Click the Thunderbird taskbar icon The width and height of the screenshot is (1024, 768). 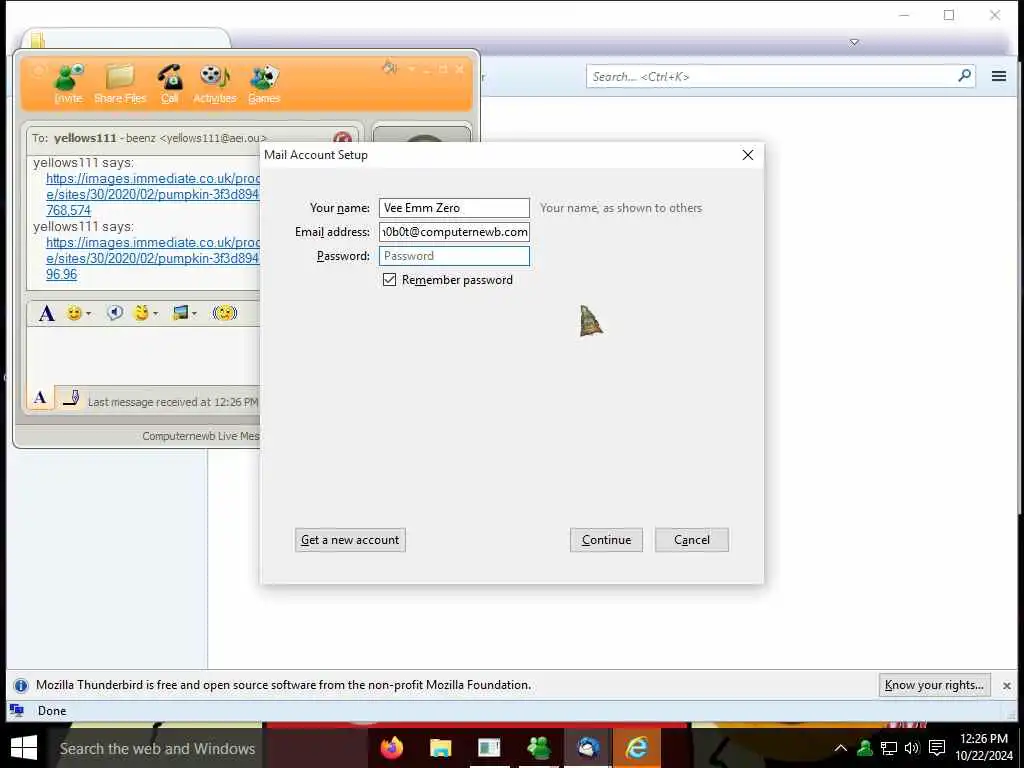tap(588, 748)
